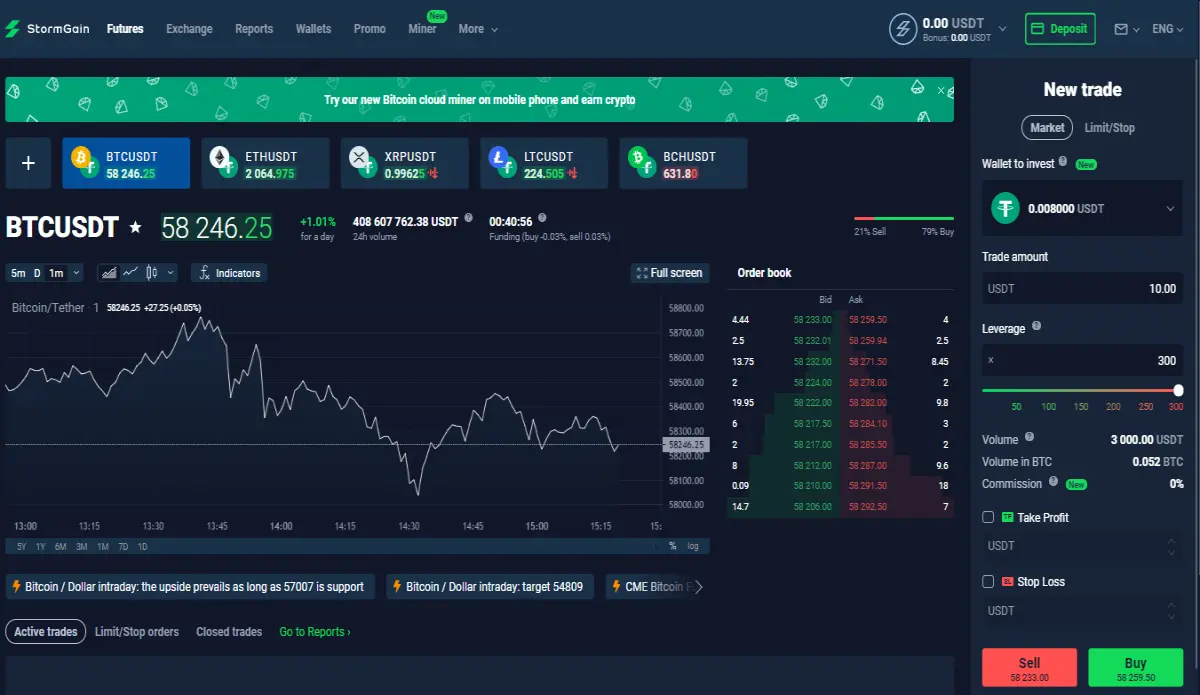Toggle log scale on the chart
This screenshot has height=695, width=1200.
pyautogui.click(x=692, y=546)
